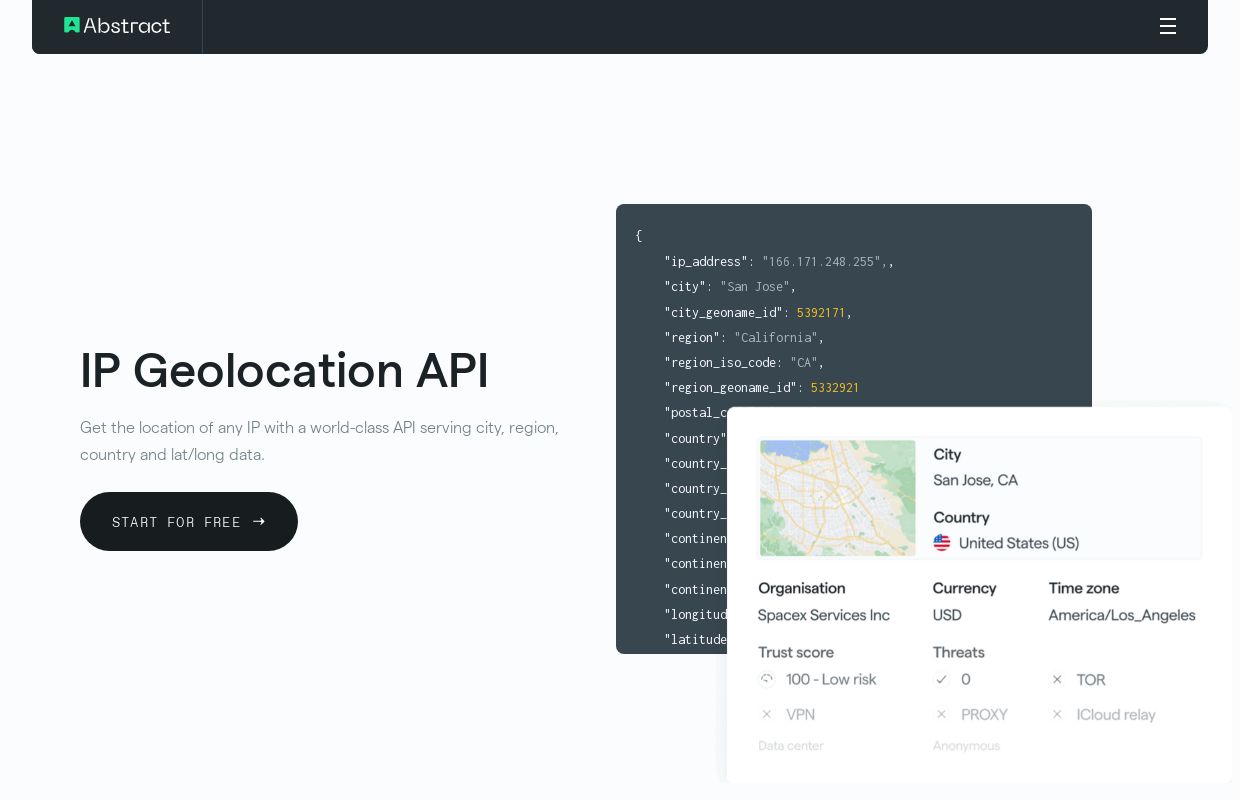Click the USD currency value

(947, 615)
